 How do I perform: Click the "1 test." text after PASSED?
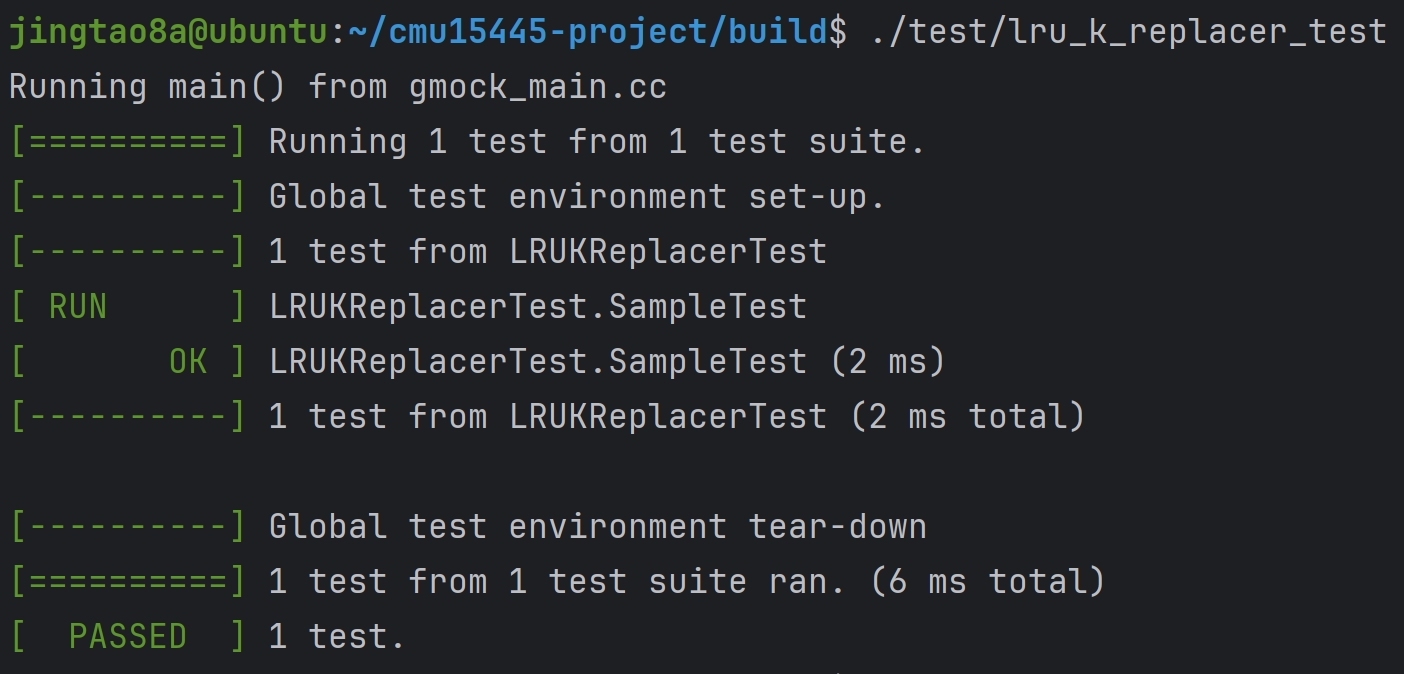coord(337,636)
